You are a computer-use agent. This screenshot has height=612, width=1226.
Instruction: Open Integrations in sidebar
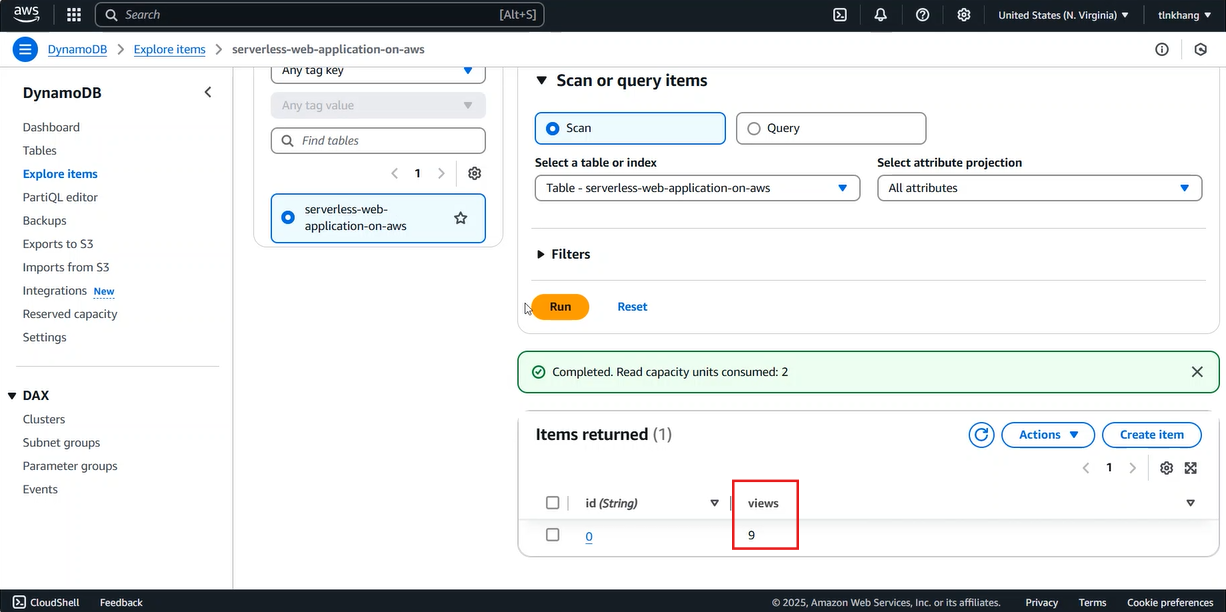(x=55, y=290)
